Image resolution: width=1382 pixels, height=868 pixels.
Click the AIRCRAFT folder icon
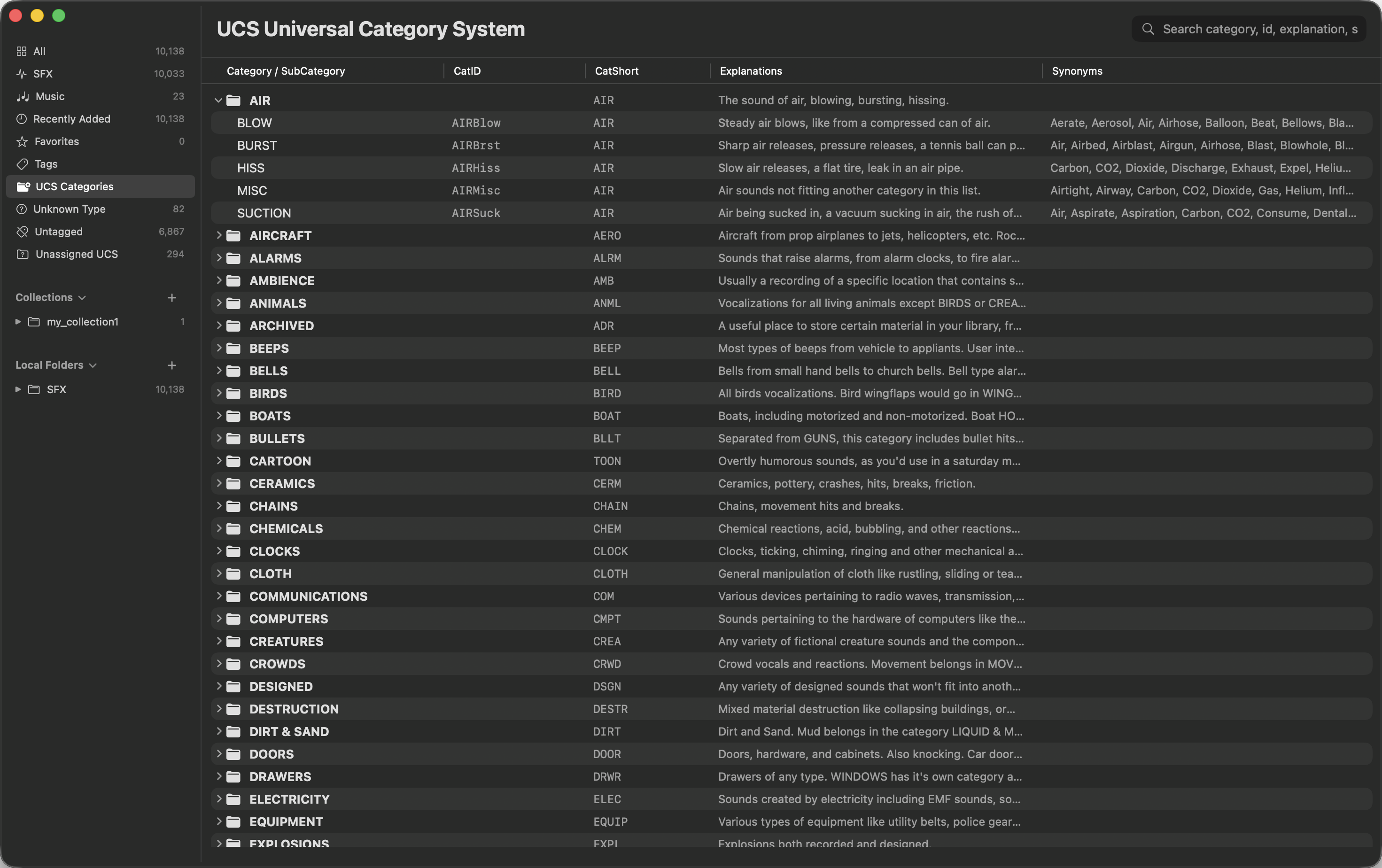[x=233, y=236]
